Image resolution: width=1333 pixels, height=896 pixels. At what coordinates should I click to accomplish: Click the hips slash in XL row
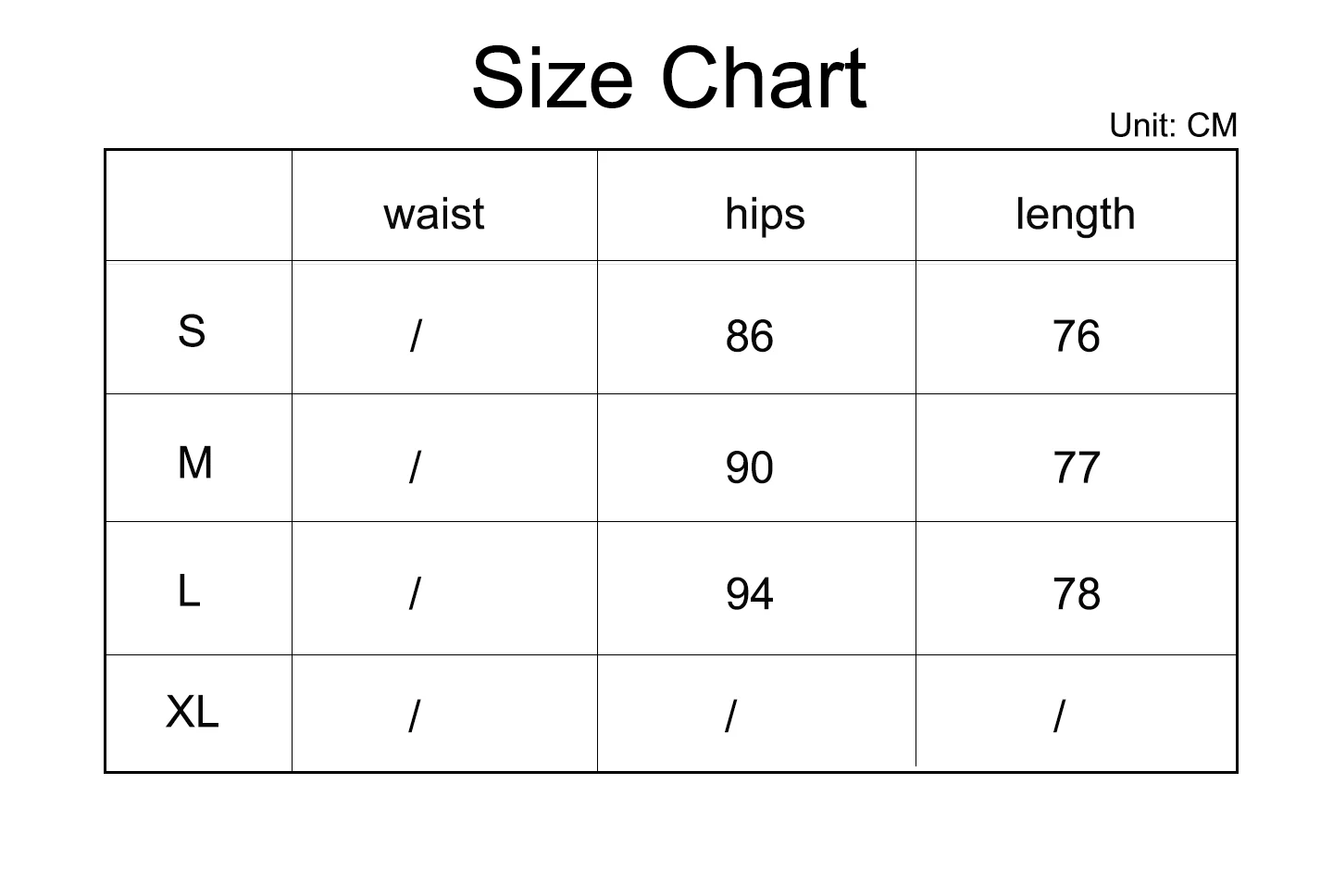tap(731, 716)
